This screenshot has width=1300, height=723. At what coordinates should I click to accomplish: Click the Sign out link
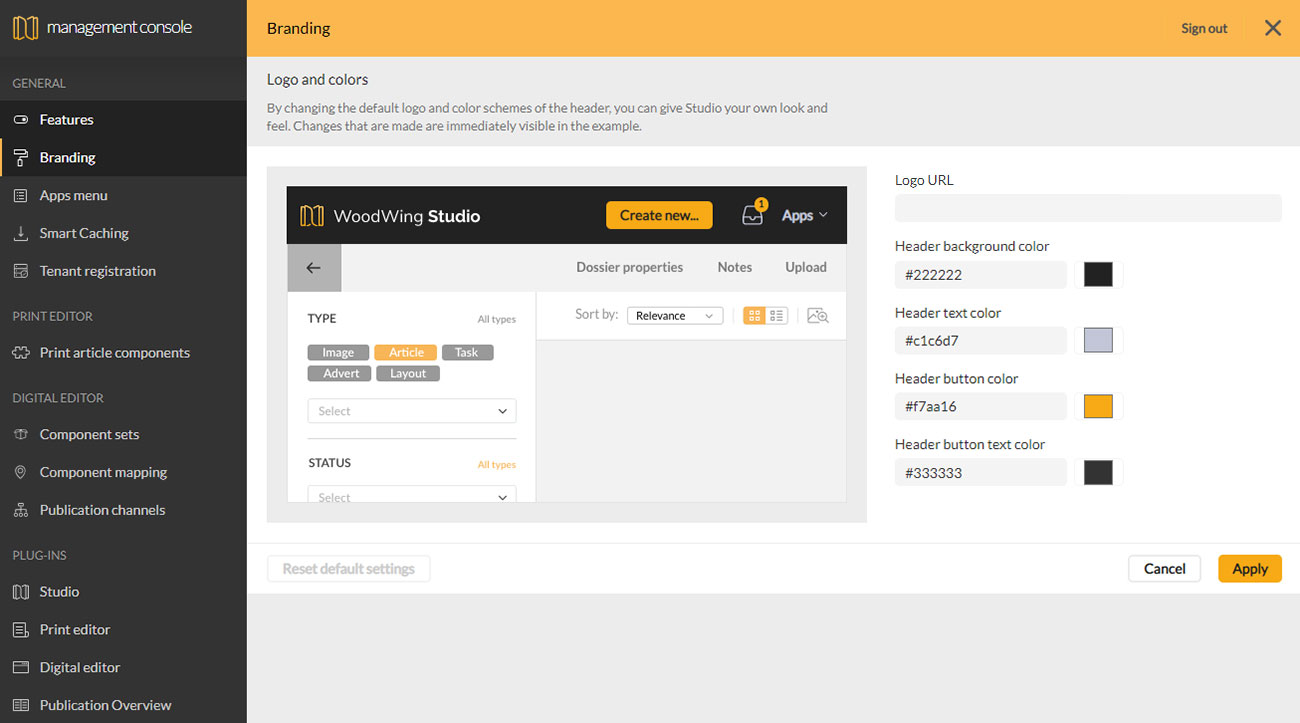pos(1204,29)
